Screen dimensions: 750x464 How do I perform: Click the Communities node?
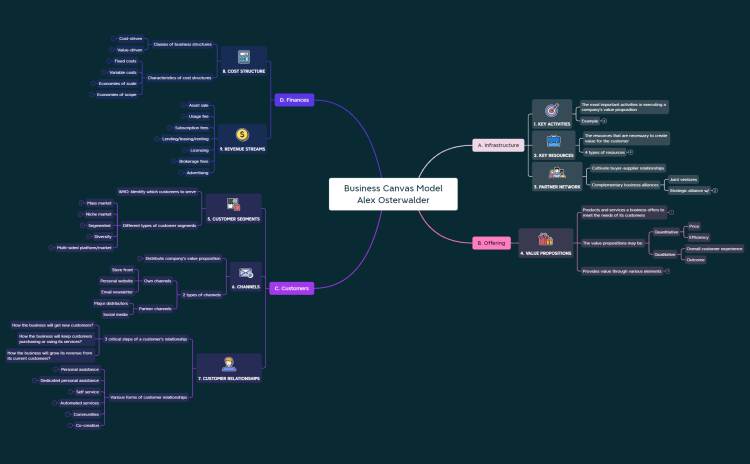(x=86, y=415)
